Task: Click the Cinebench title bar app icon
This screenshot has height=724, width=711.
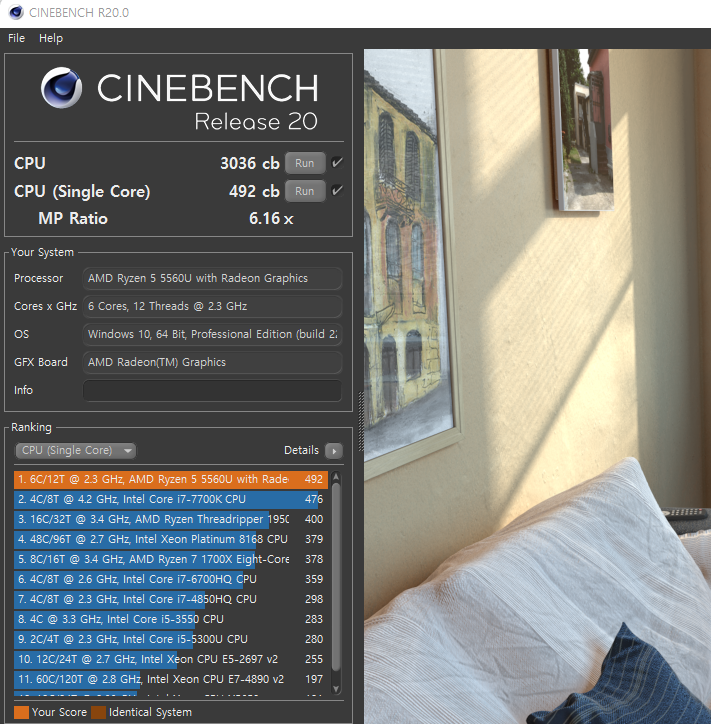Action: point(16,12)
